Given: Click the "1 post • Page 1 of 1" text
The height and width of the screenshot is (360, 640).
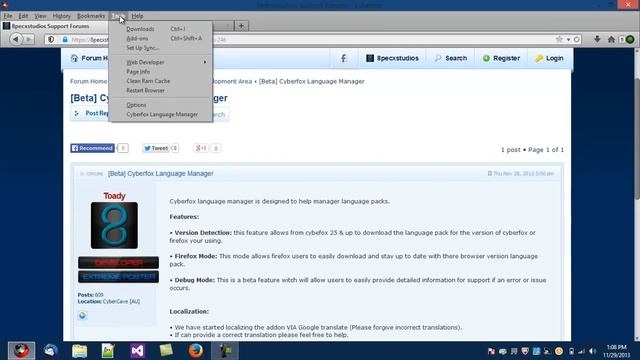Looking at the screenshot, I should pos(532,150).
